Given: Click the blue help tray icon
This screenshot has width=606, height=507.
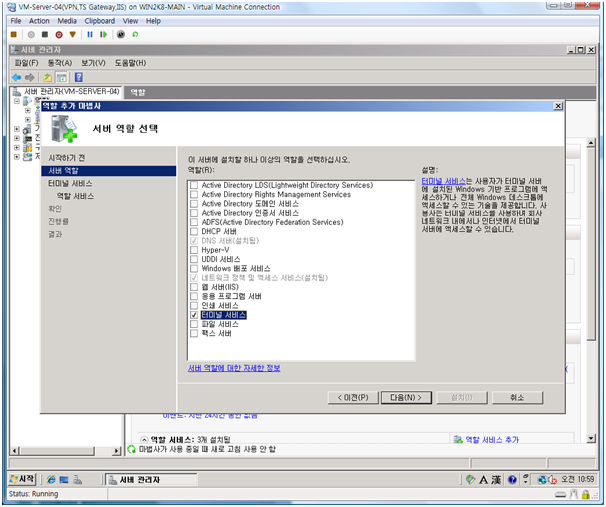Looking at the screenshot, I should pos(512,480).
